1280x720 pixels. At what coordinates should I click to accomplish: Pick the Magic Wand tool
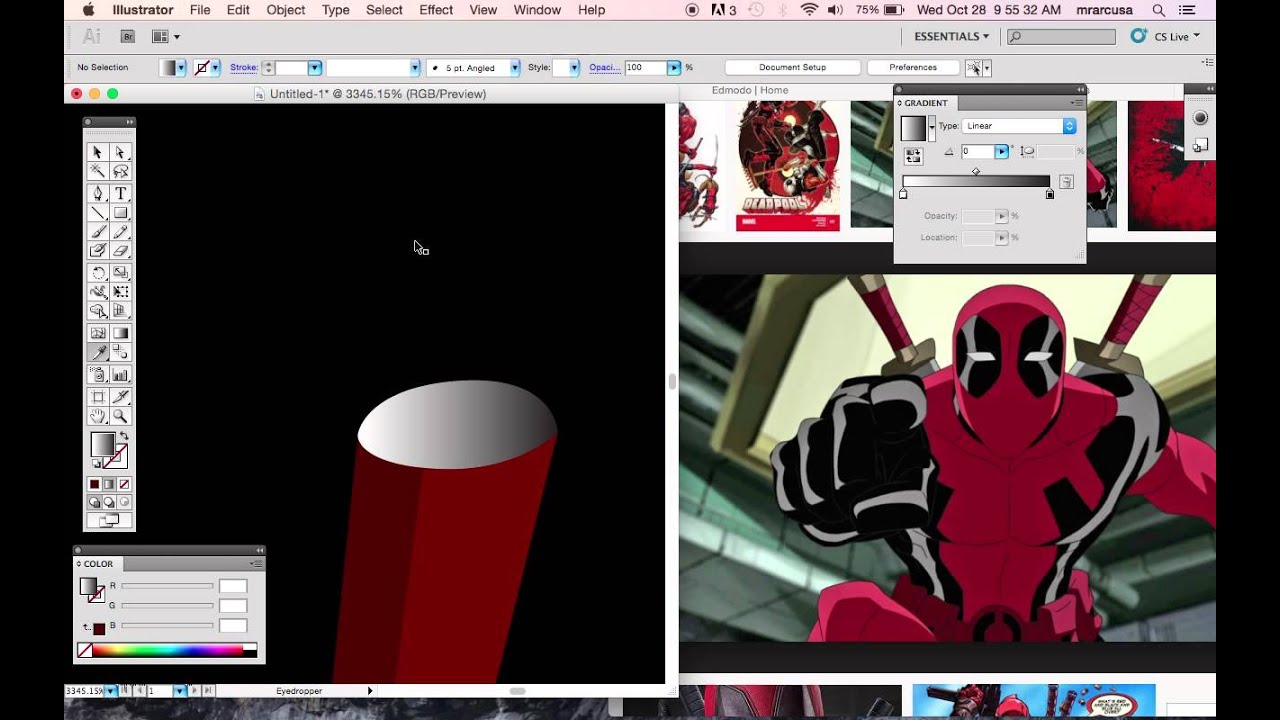[98, 172]
